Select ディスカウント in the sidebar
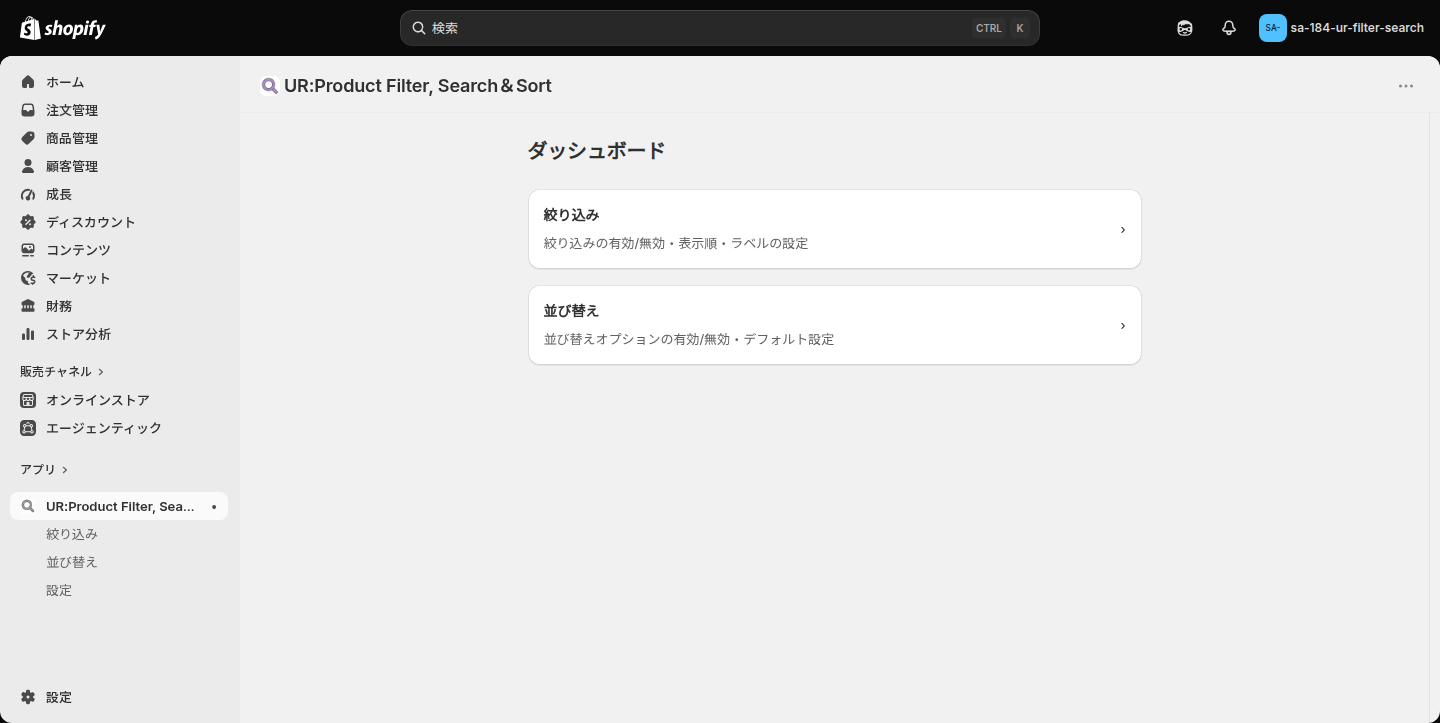The height and width of the screenshot is (723, 1440). [x=120, y=222]
